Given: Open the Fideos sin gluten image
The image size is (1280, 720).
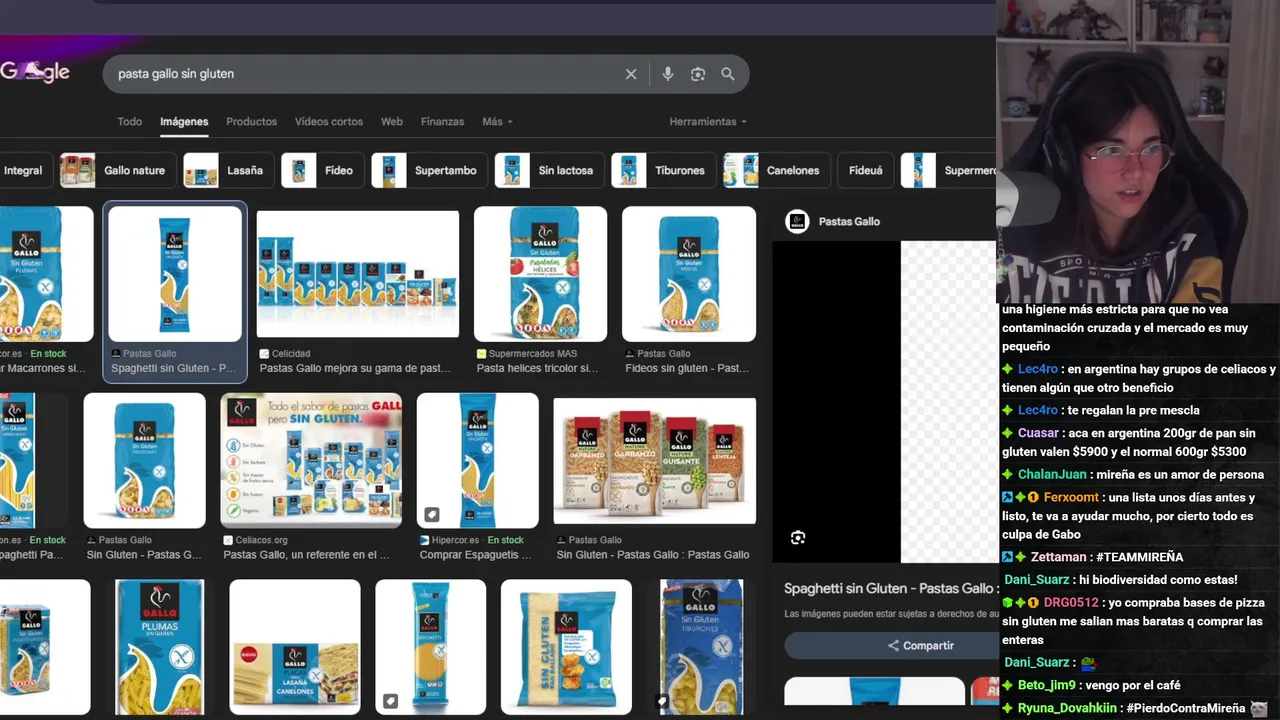Looking at the screenshot, I should [x=689, y=274].
